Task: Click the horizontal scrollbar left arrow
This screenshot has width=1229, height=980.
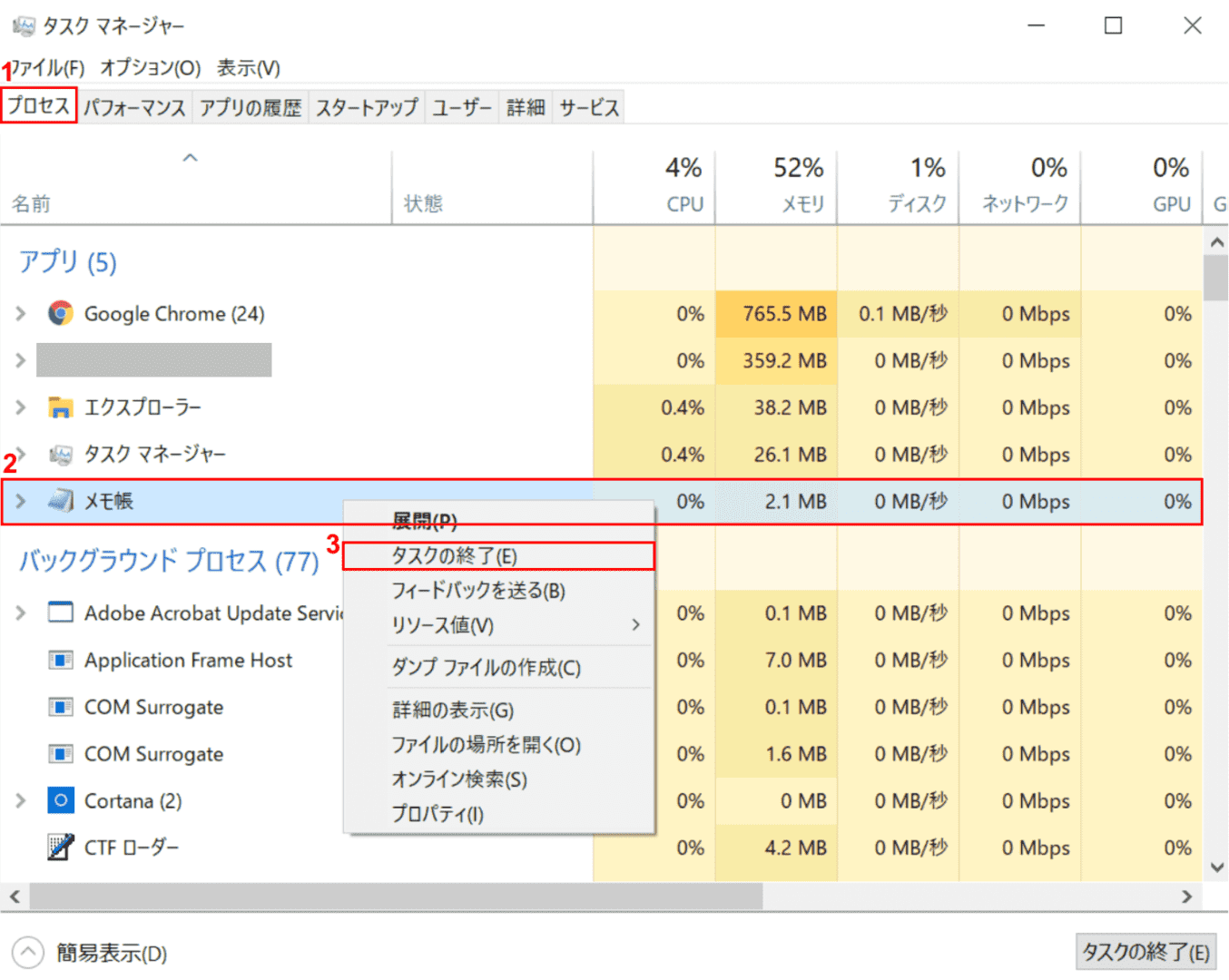Action: pos(15,897)
